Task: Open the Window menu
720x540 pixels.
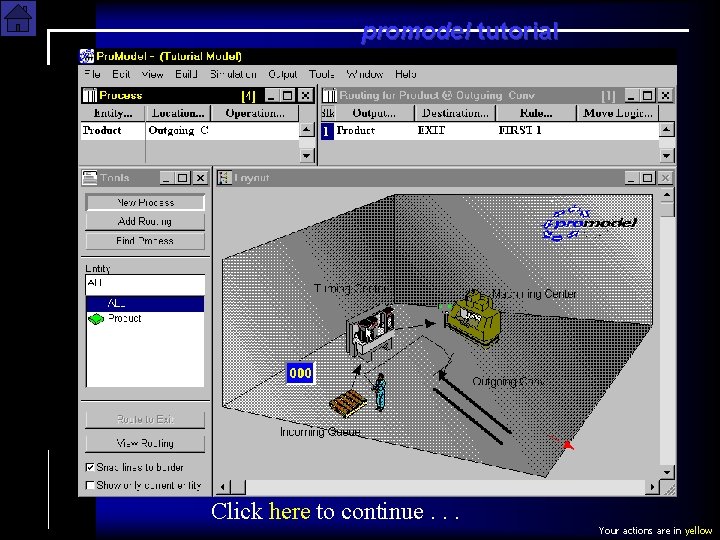Action: pos(365,74)
